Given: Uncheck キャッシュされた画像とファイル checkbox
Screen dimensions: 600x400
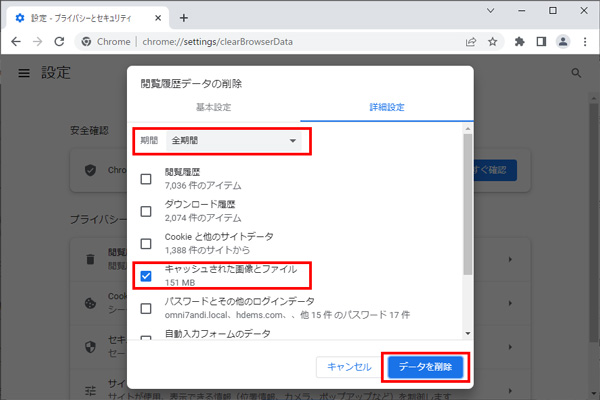Looking at the screenshot, I should point(146,276).
